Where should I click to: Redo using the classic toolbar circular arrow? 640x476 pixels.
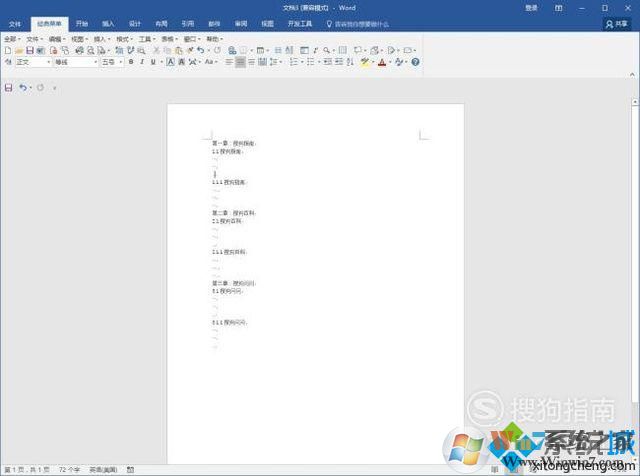coord(218,51)
